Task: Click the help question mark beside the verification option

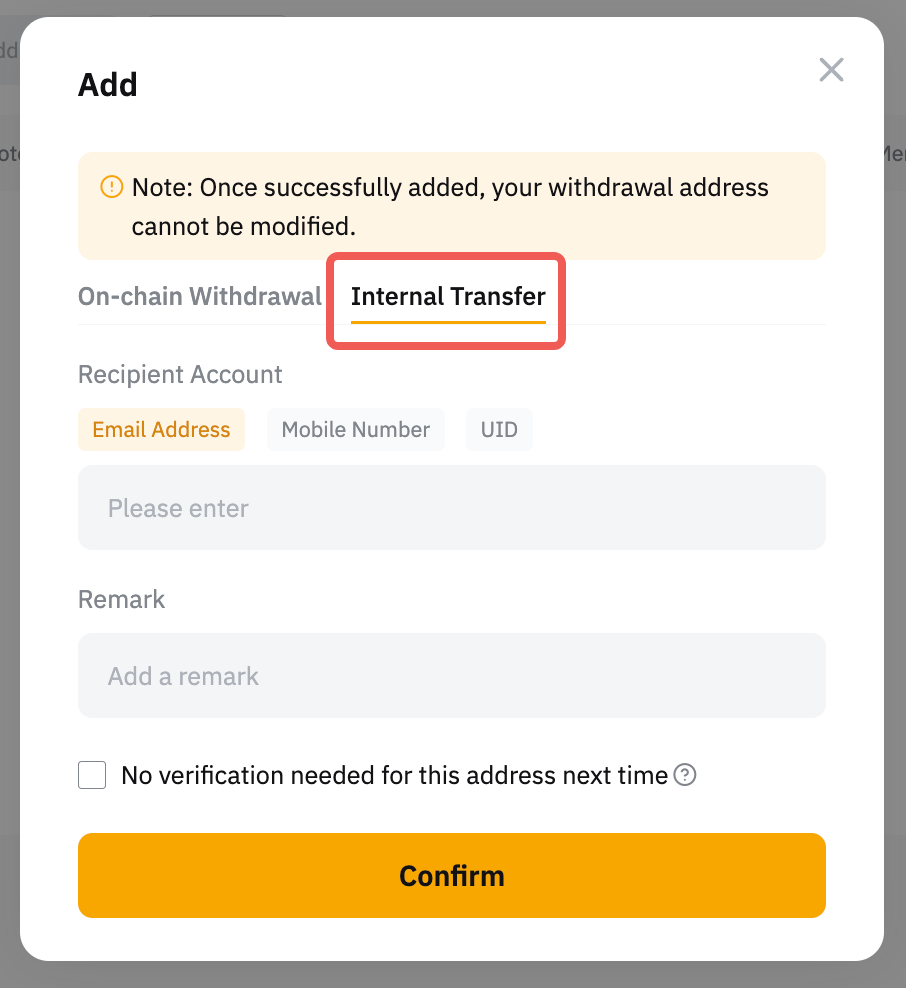Action: tap(685, 775)
